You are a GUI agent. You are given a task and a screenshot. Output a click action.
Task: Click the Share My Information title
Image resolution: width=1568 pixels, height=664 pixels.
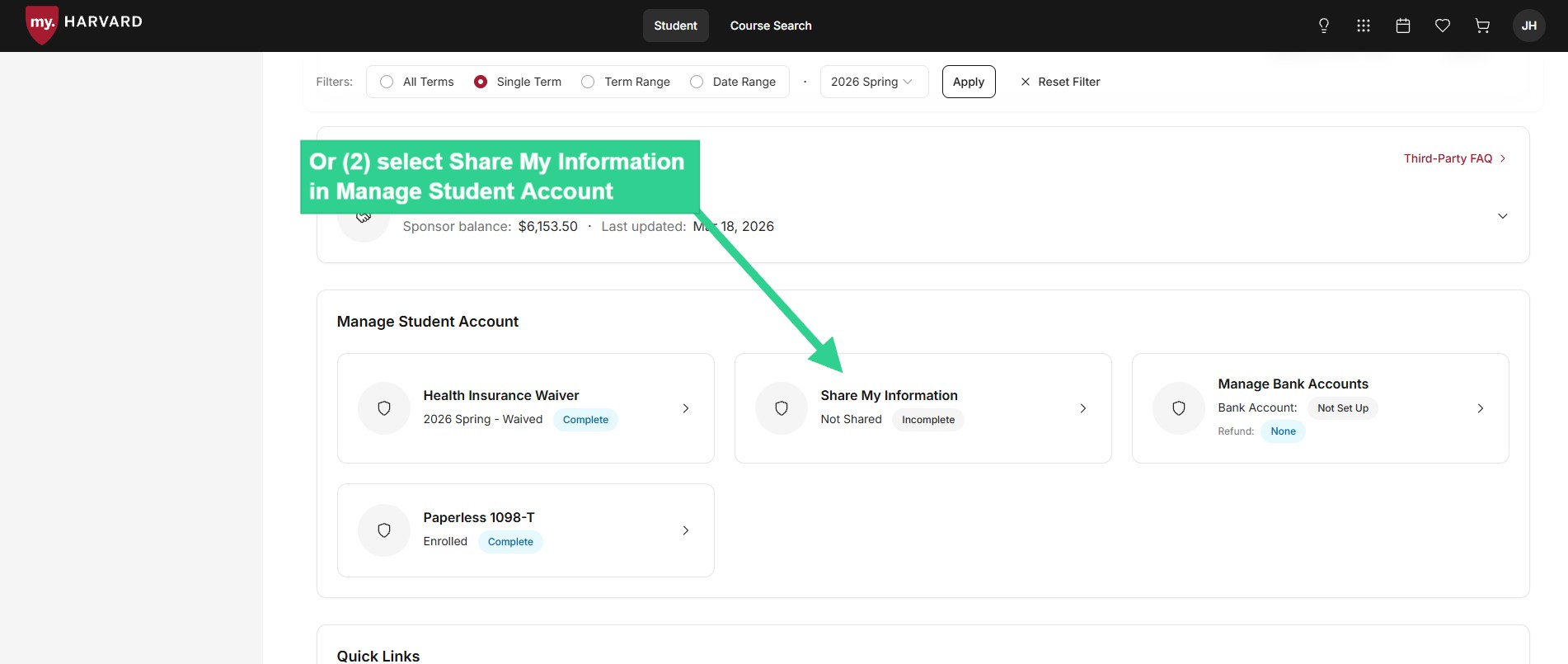889,396
